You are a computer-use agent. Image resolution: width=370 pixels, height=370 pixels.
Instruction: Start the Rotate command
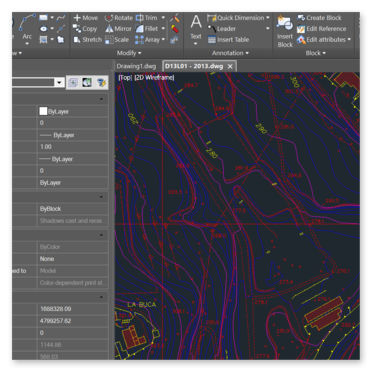pos(118,18)
